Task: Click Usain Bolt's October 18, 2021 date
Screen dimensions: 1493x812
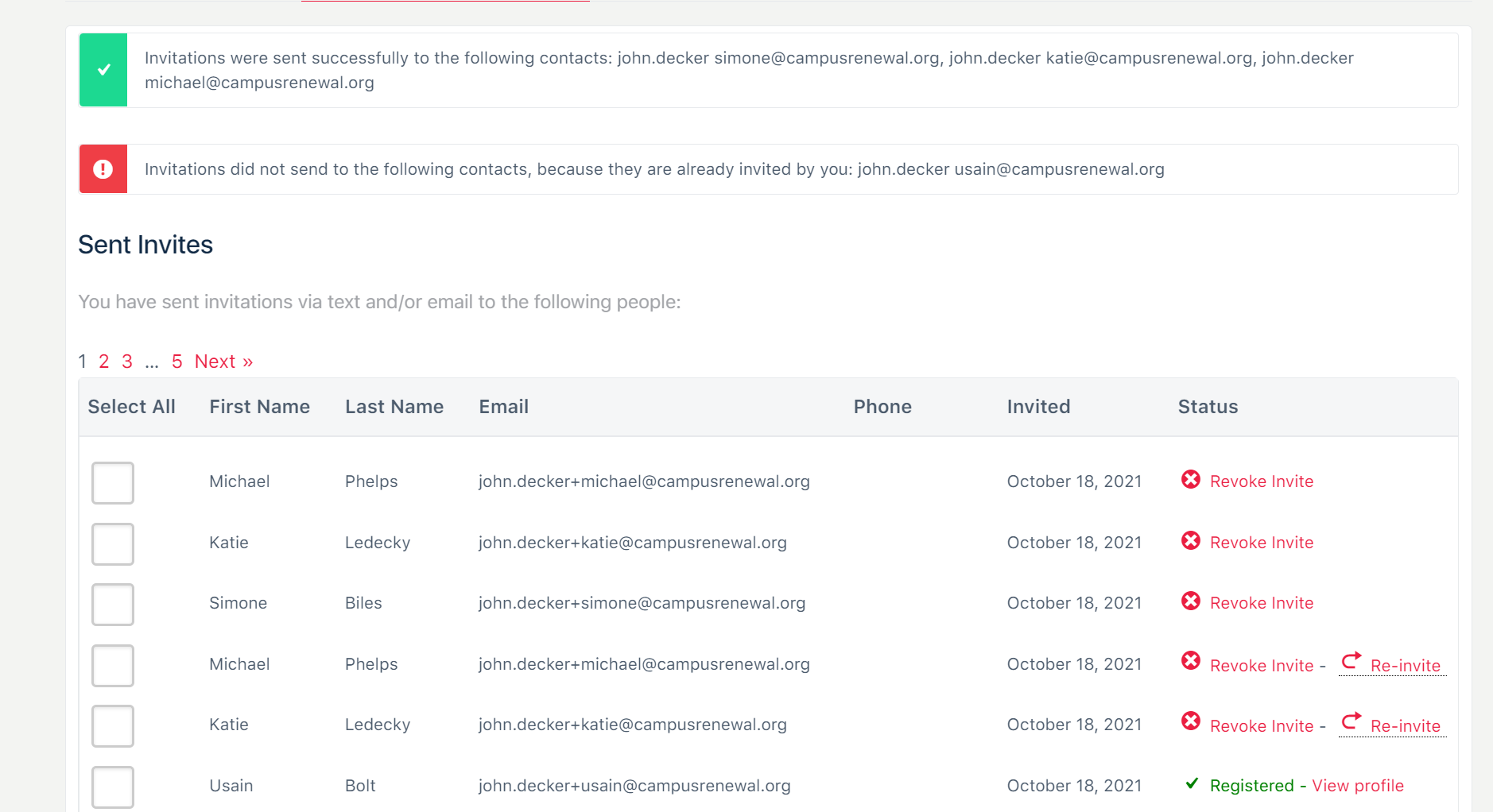Action: pyautogui.click(x=1074, y=786)
